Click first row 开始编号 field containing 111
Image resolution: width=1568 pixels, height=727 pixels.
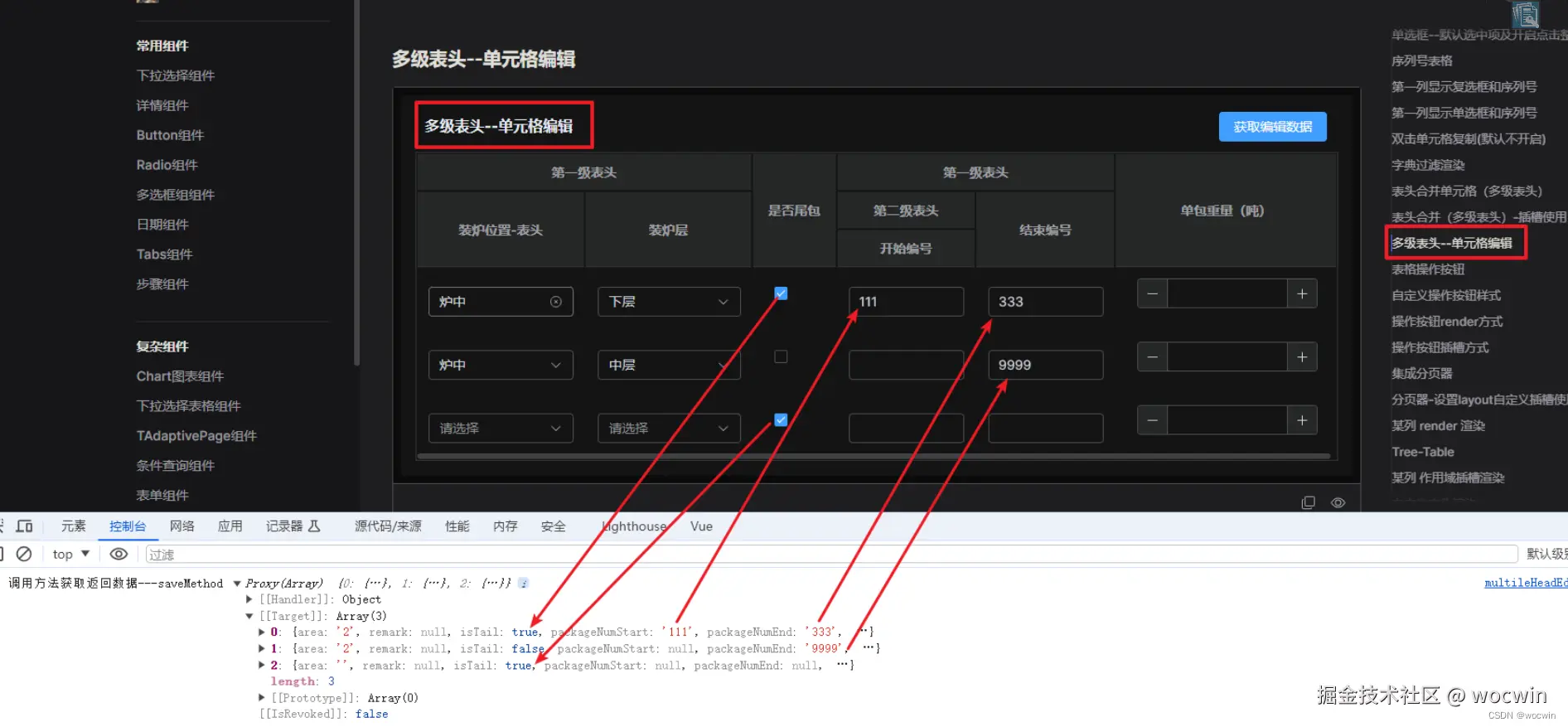pos(906,302)
